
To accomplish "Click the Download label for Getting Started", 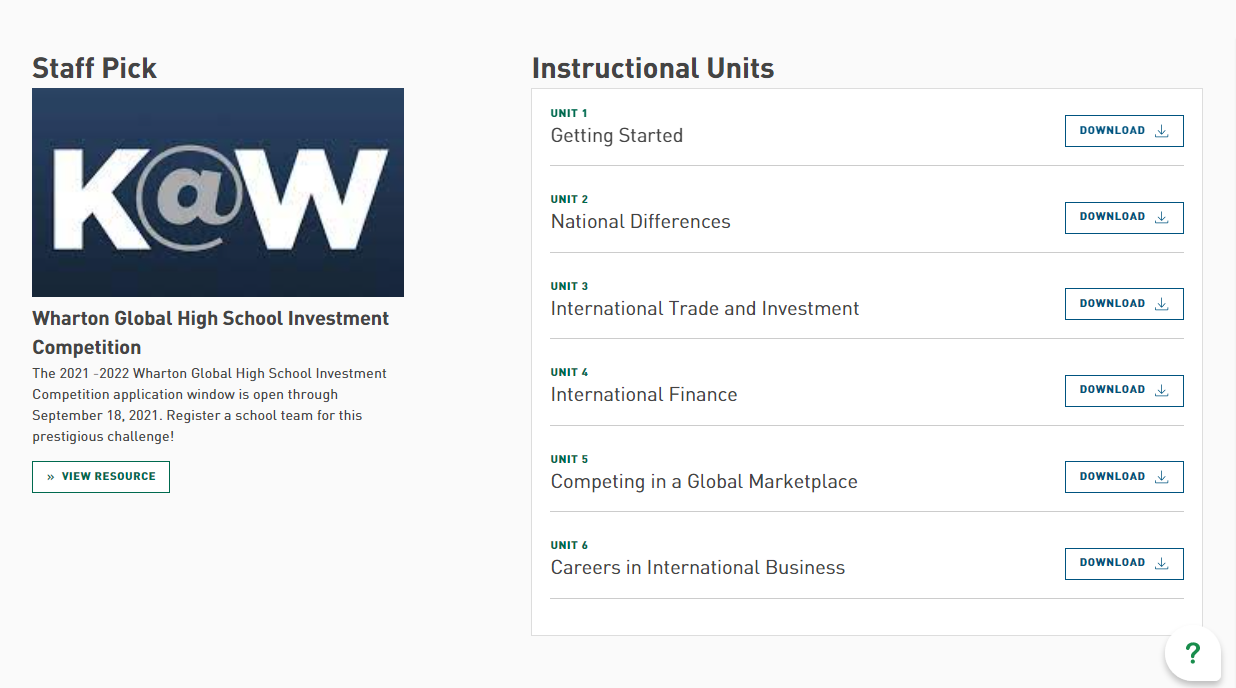I will point(1112,131).
